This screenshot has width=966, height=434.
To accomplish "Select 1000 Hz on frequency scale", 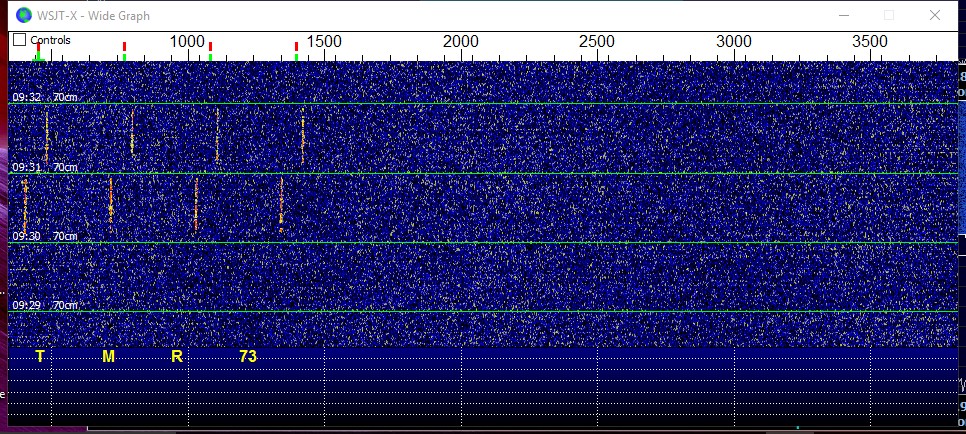I will pyautogui.click(x=187, y=41).
